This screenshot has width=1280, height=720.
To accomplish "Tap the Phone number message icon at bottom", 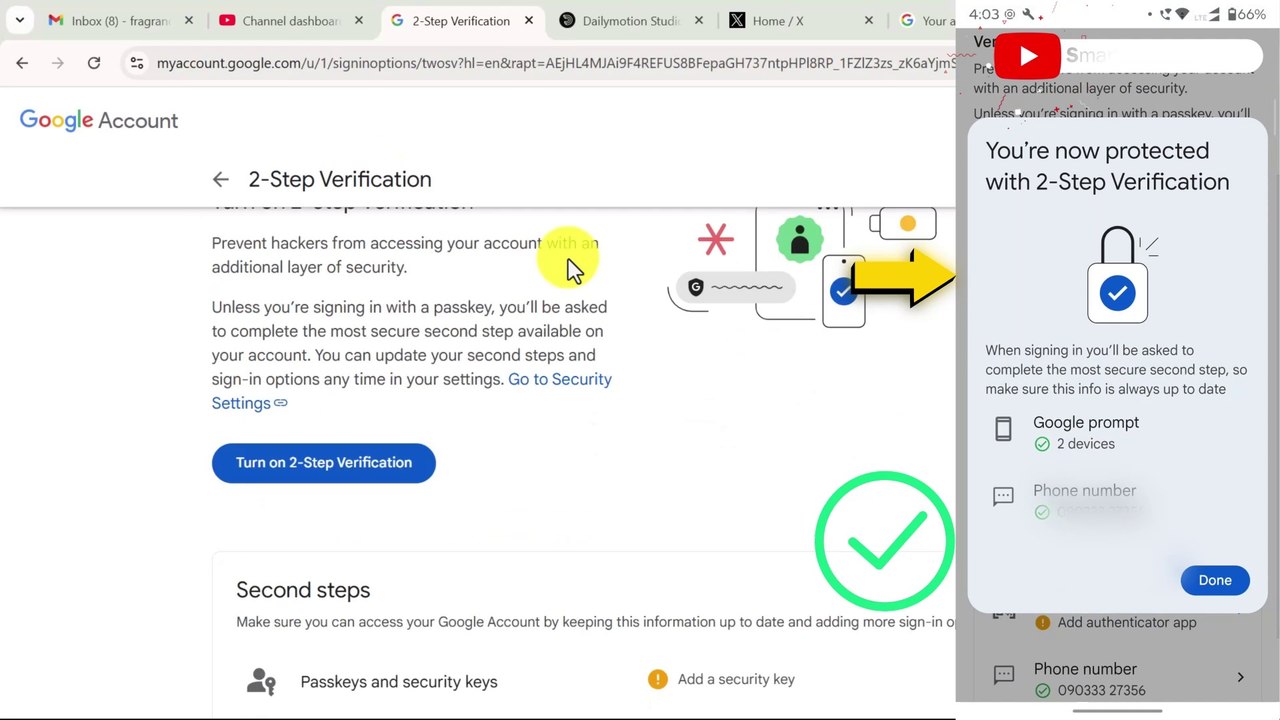I will [1003, 675].
